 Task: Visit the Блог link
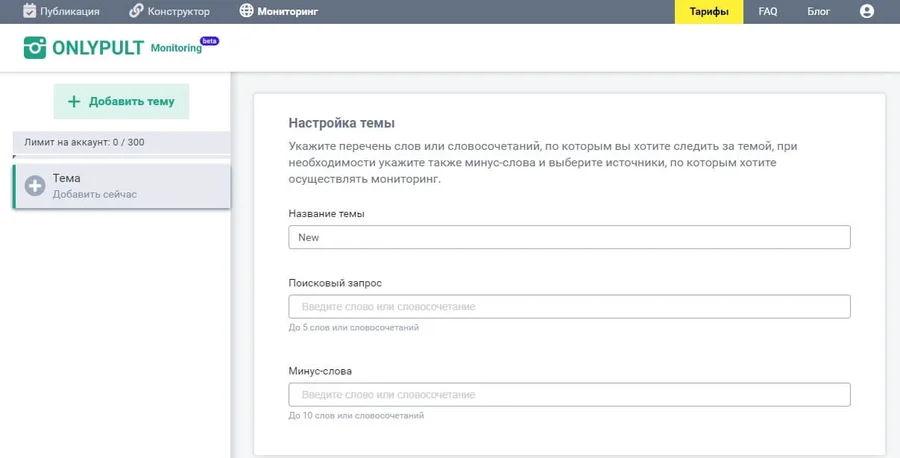click(x=818, y=12)
